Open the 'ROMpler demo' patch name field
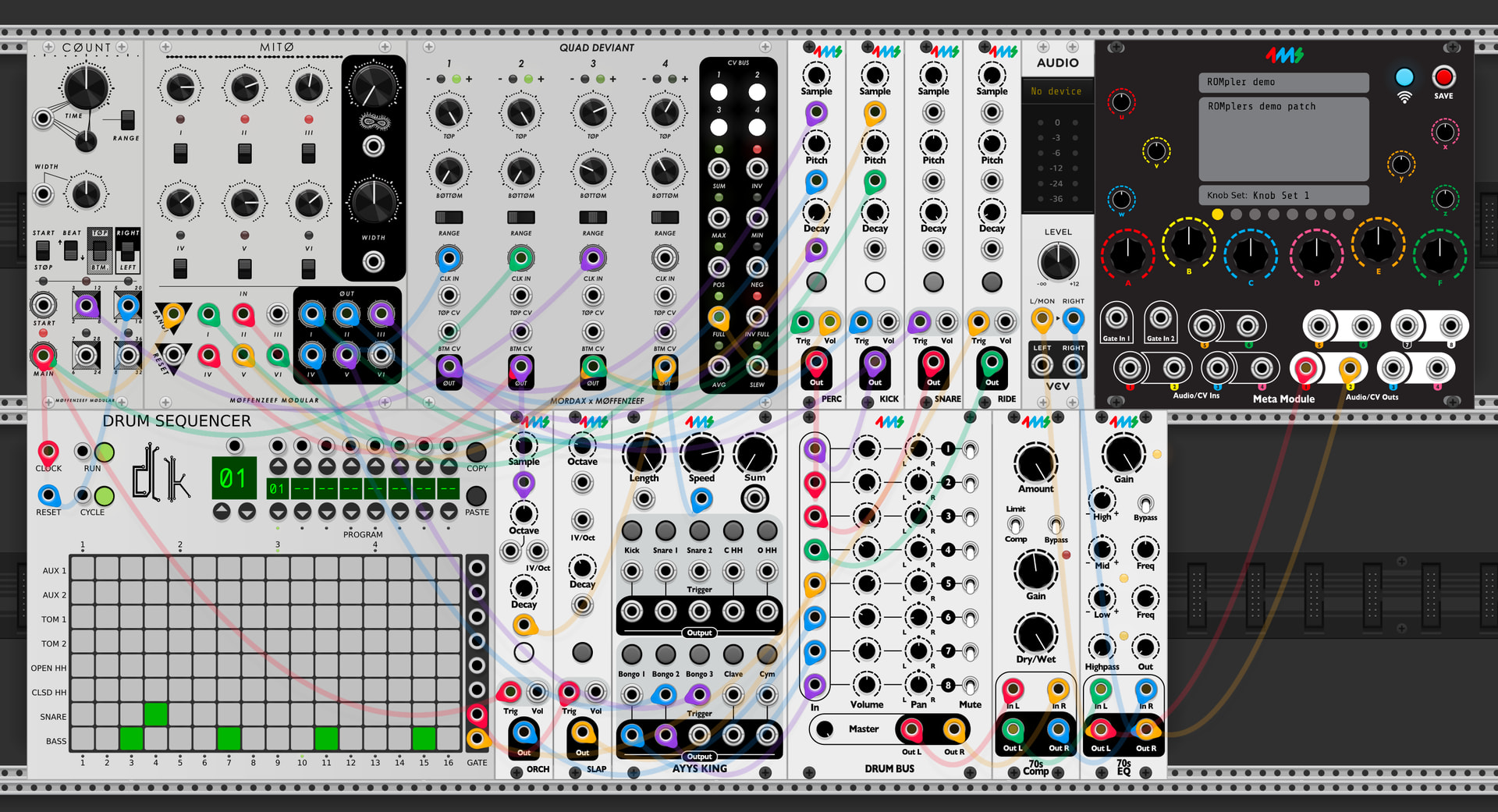 point(1283,82)
